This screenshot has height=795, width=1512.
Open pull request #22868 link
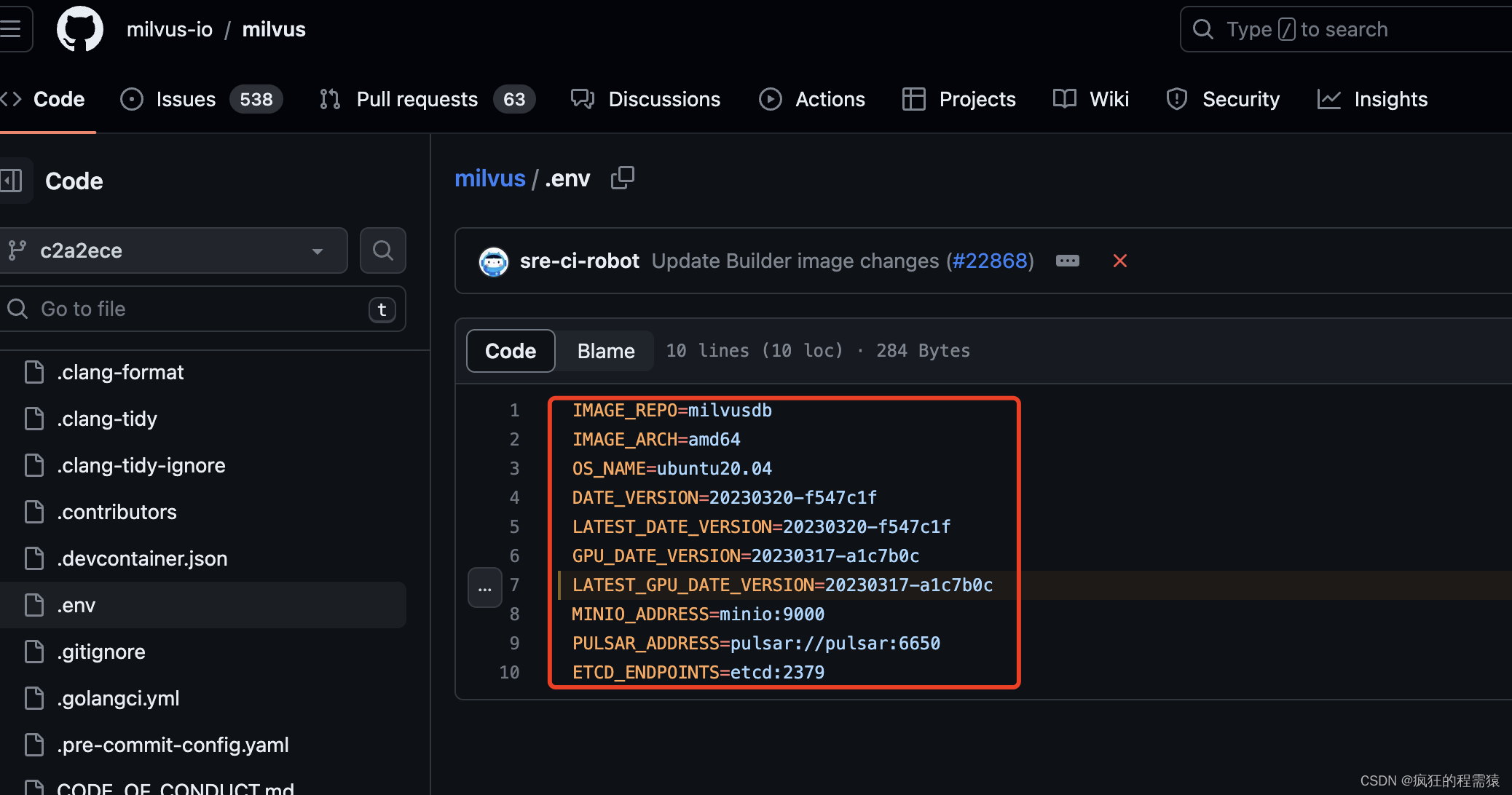pos(990,261)
